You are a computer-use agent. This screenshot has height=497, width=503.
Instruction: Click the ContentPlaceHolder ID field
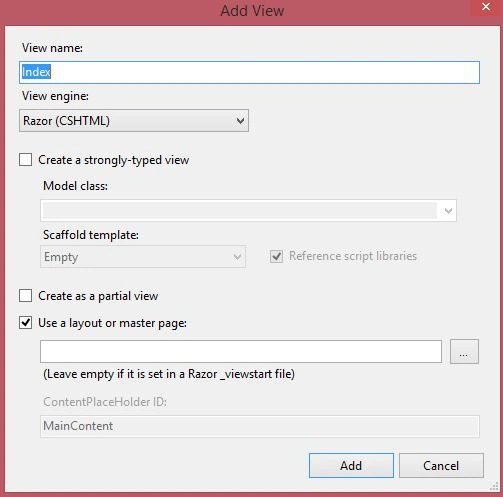point(260,426)
